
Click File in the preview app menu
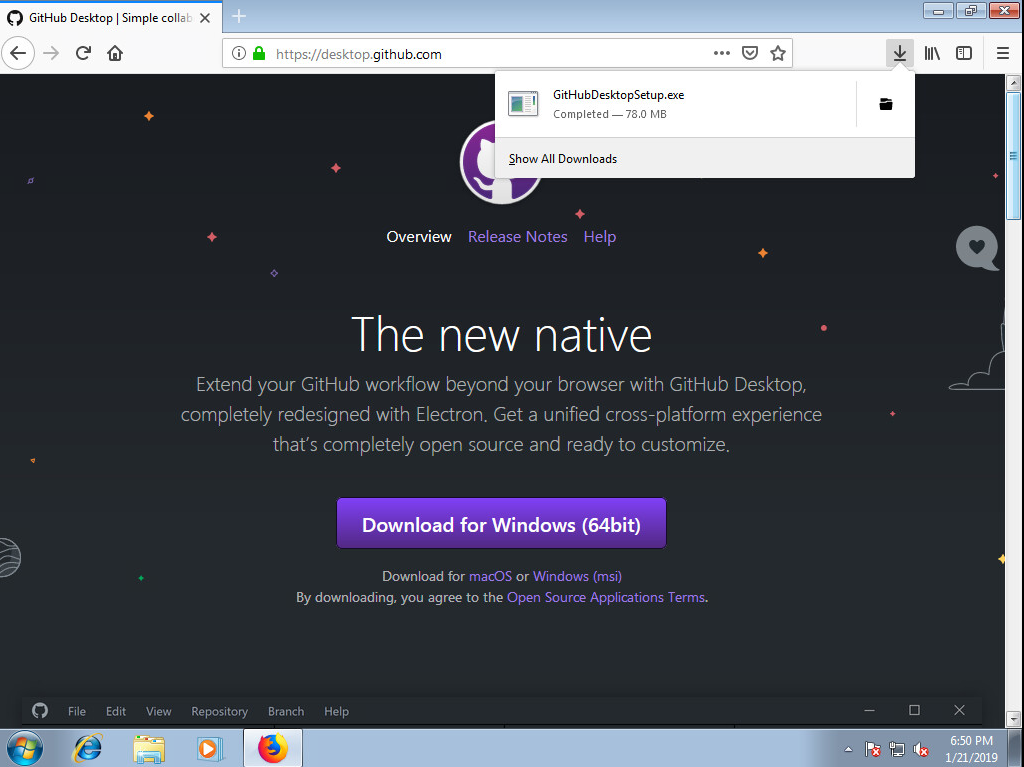pos(77,711)
